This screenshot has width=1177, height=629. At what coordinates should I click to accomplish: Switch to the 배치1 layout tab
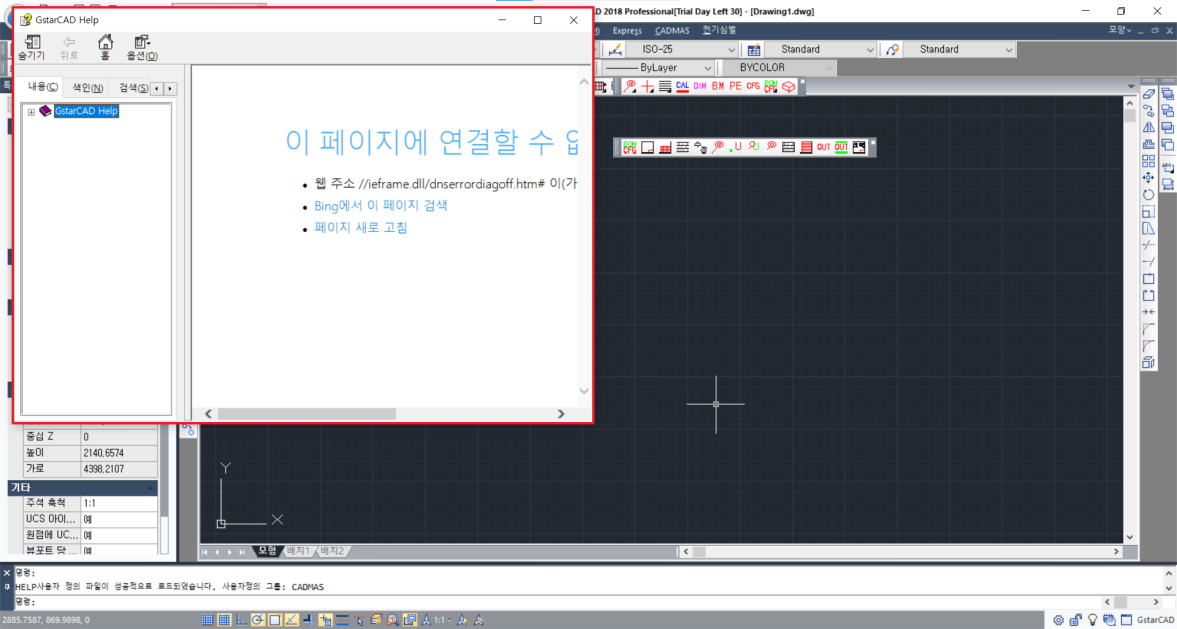298,551
